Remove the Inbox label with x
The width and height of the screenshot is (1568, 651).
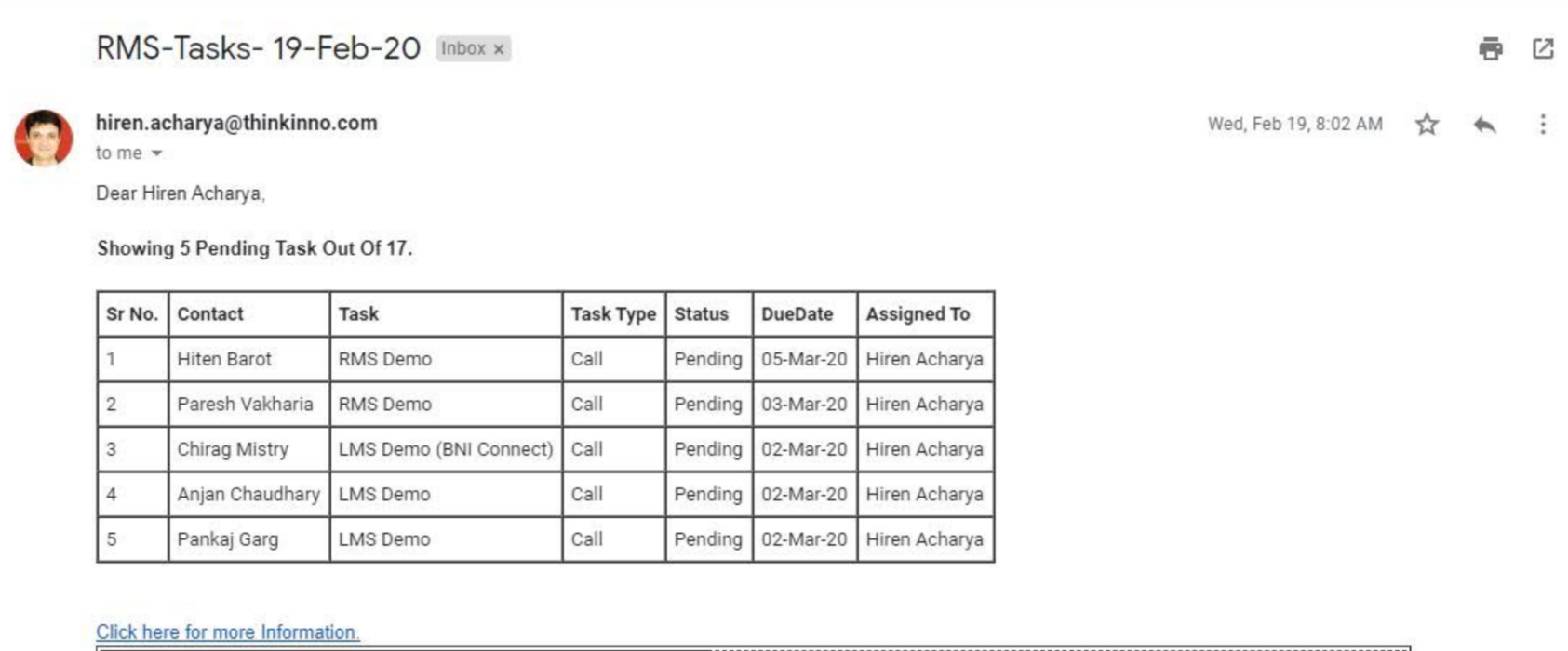point(499,49)
